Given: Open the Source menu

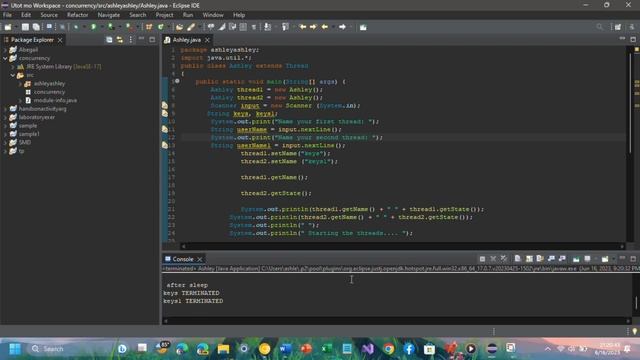Looking at the screenshot, I should click(49, 15).
